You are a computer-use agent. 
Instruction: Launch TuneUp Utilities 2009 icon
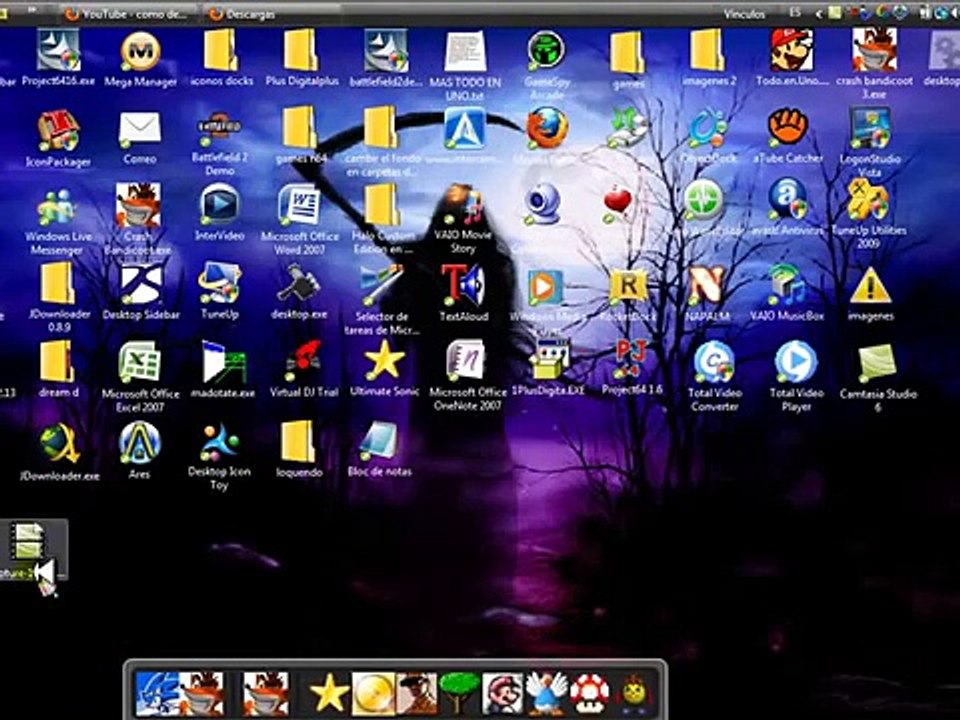point(868,200)
